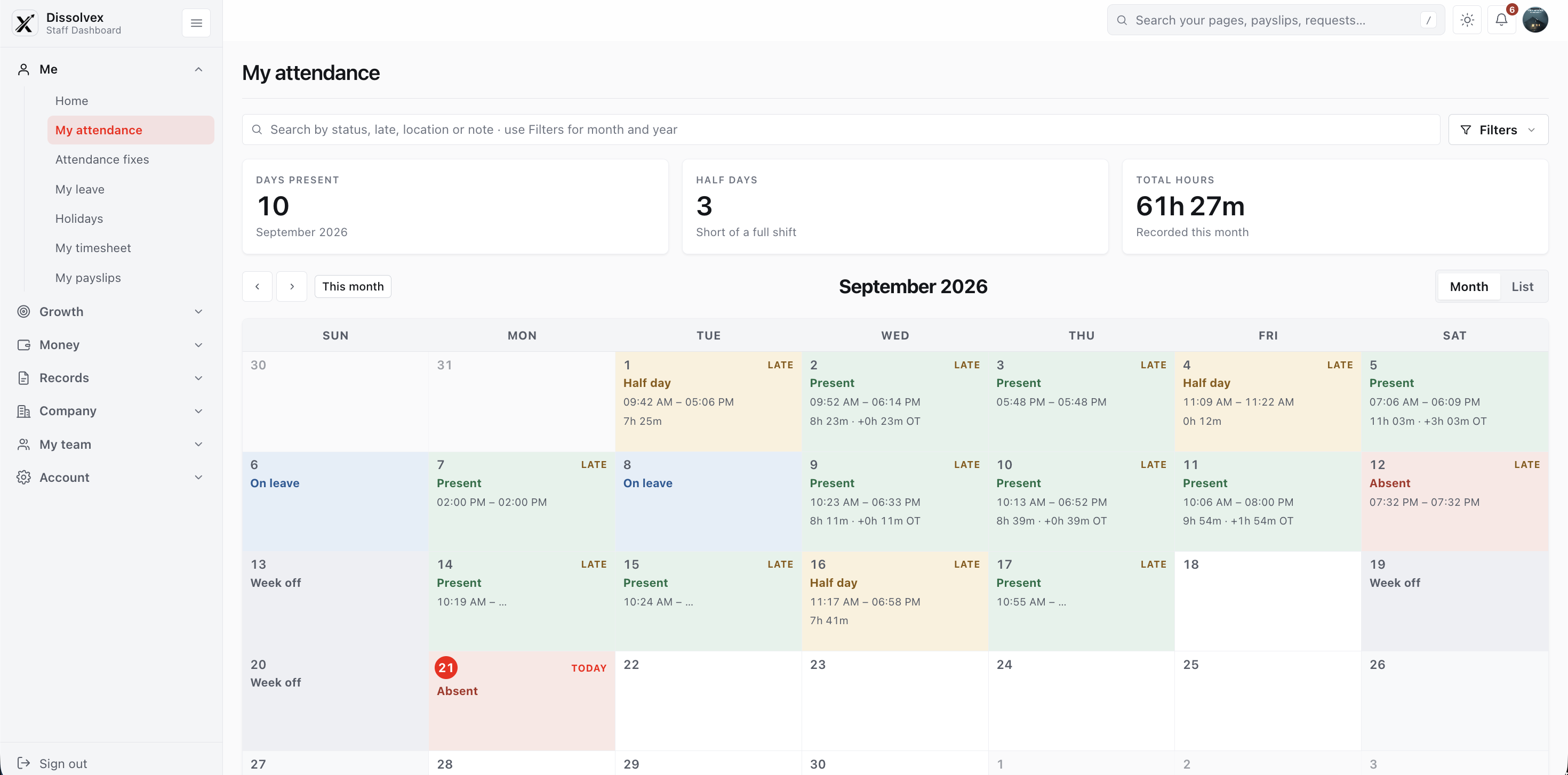Viewport: 1568px width, 775px height.
Task: Click the Money wallet icon
Action: (x=24, y=345)
